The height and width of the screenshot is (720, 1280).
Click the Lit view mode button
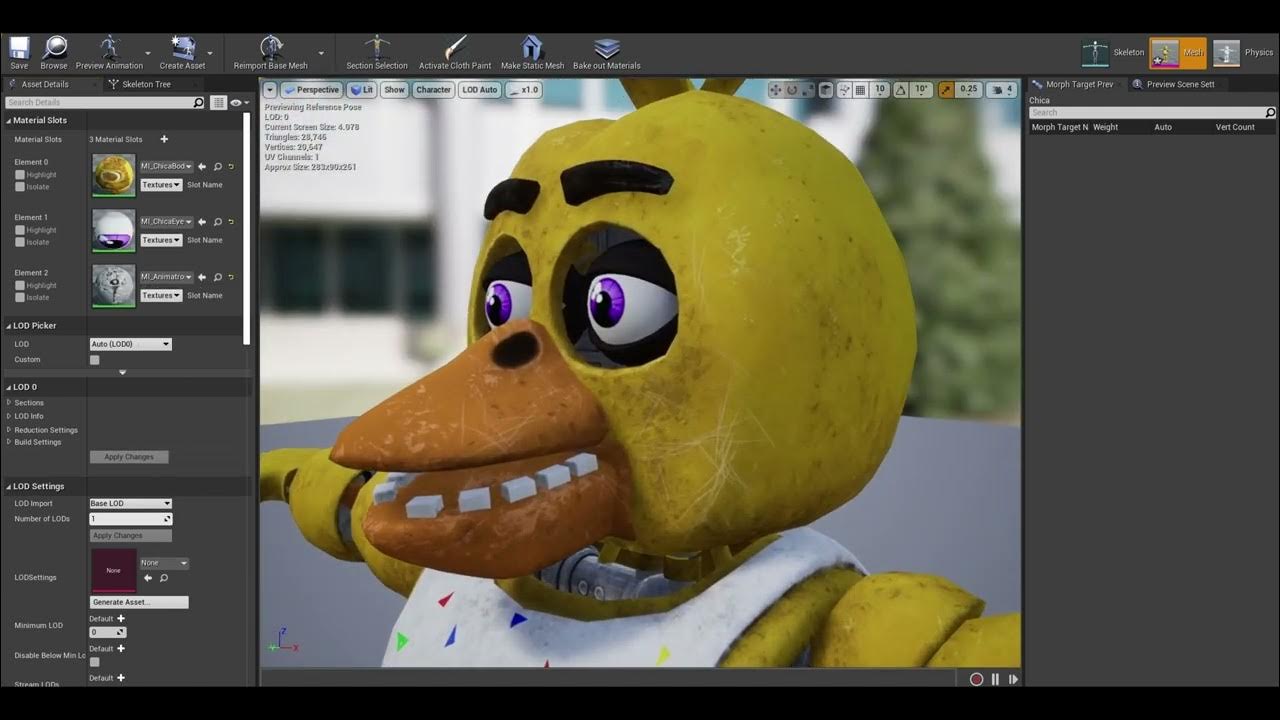click(362, 90)
